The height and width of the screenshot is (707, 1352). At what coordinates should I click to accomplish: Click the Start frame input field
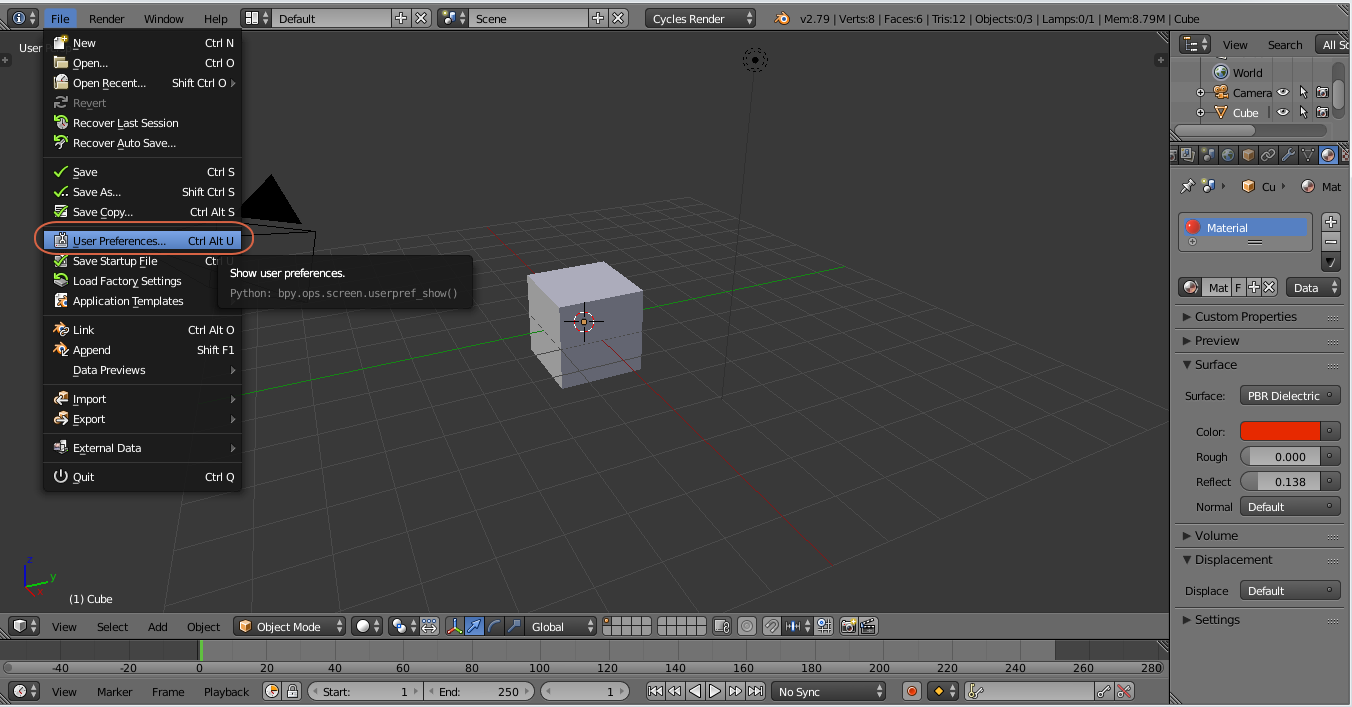[x=365, y=691]
